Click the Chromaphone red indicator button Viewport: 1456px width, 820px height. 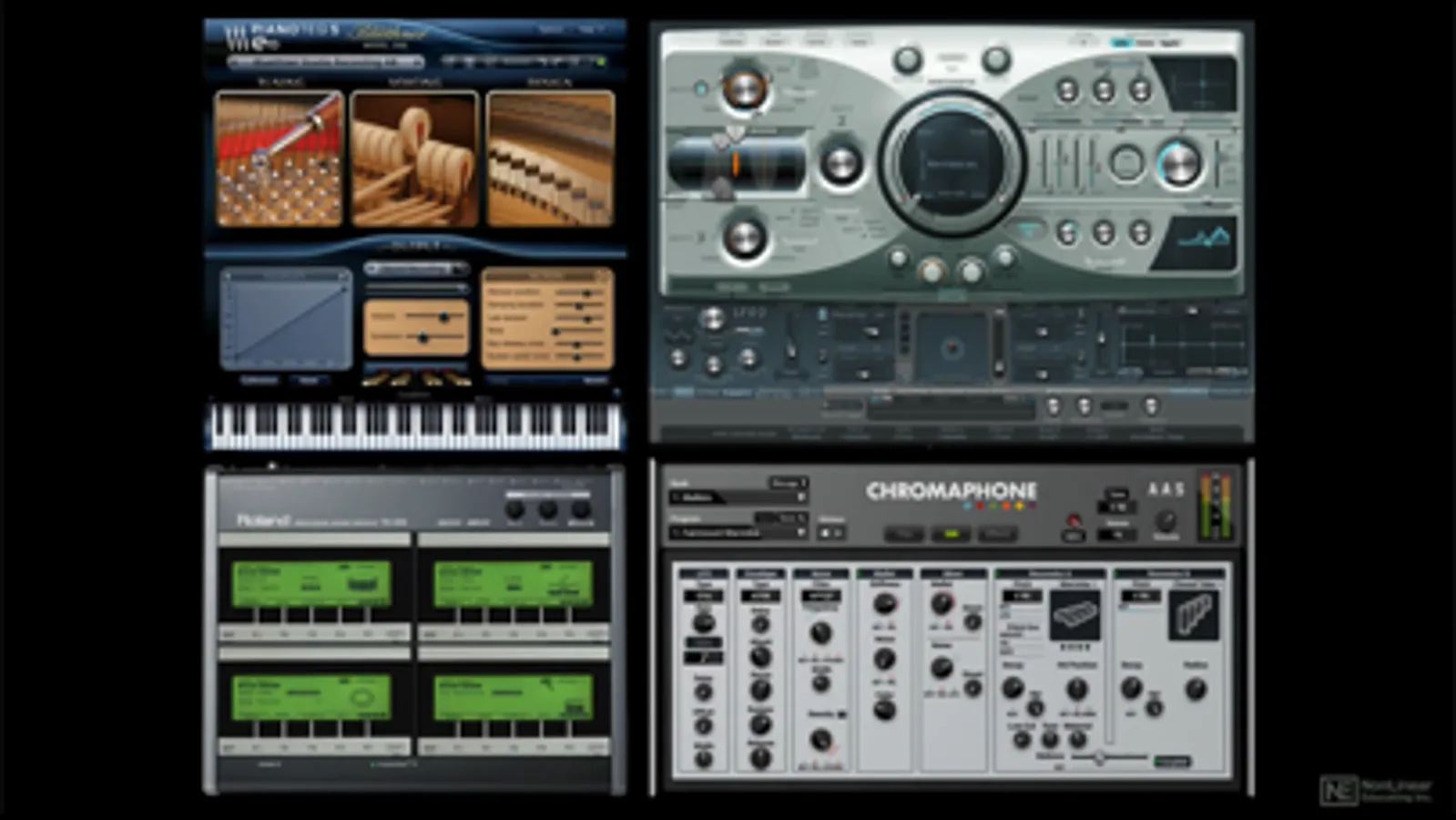[1074, 520]
